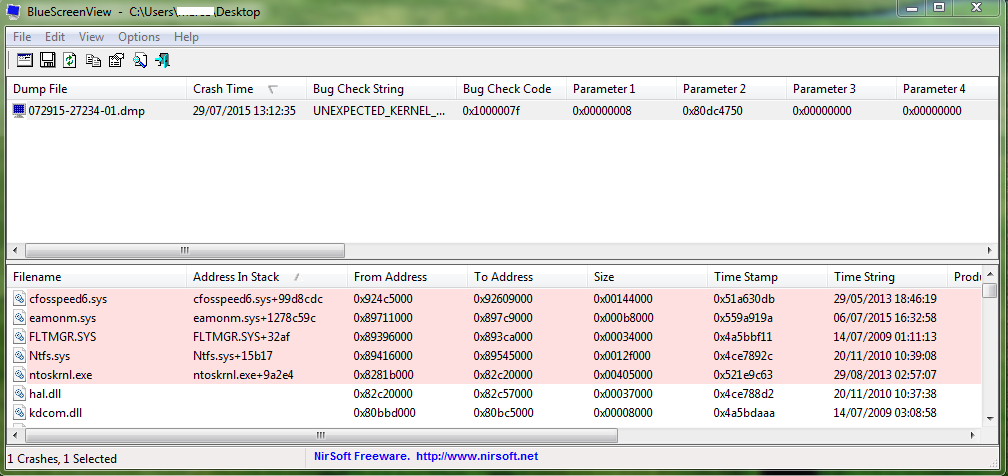Click the driver icon beside ntoskrnl.exe
The width and height of the screenshot is (1008, 476).
click(x=19, y=374)
